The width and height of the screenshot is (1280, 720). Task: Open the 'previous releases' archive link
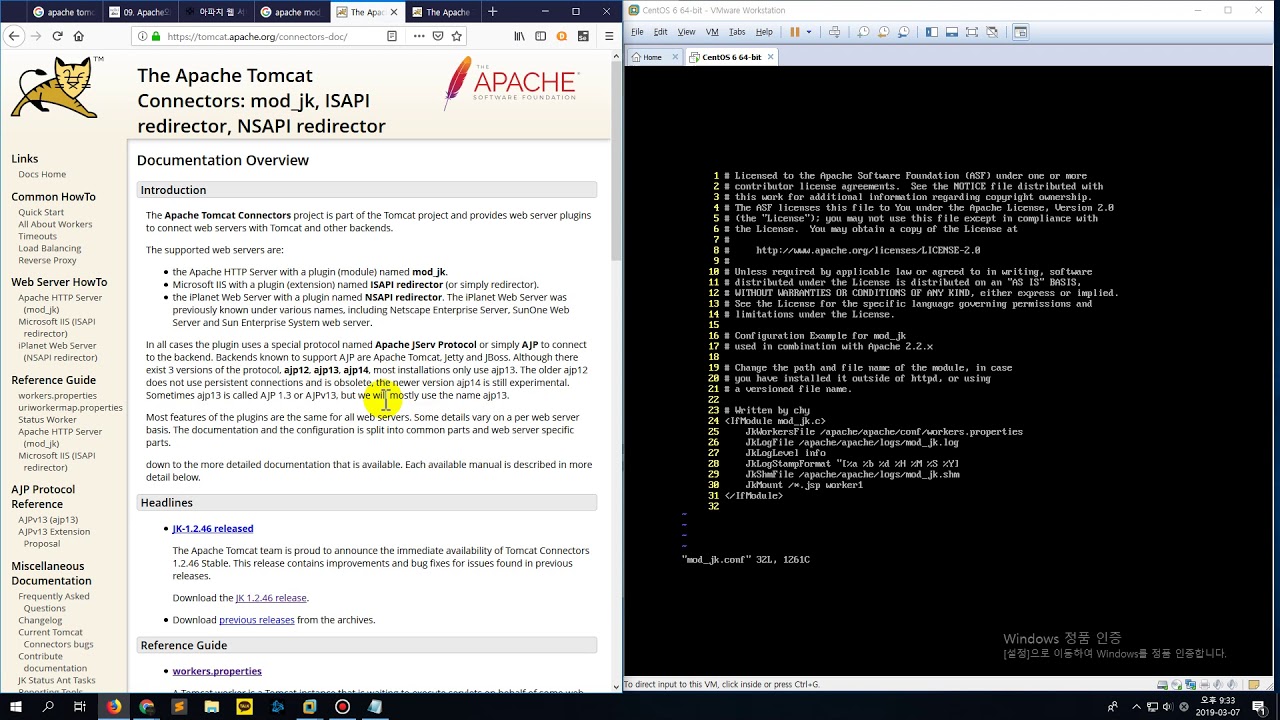pyautogui.click(x=257, y=620)
